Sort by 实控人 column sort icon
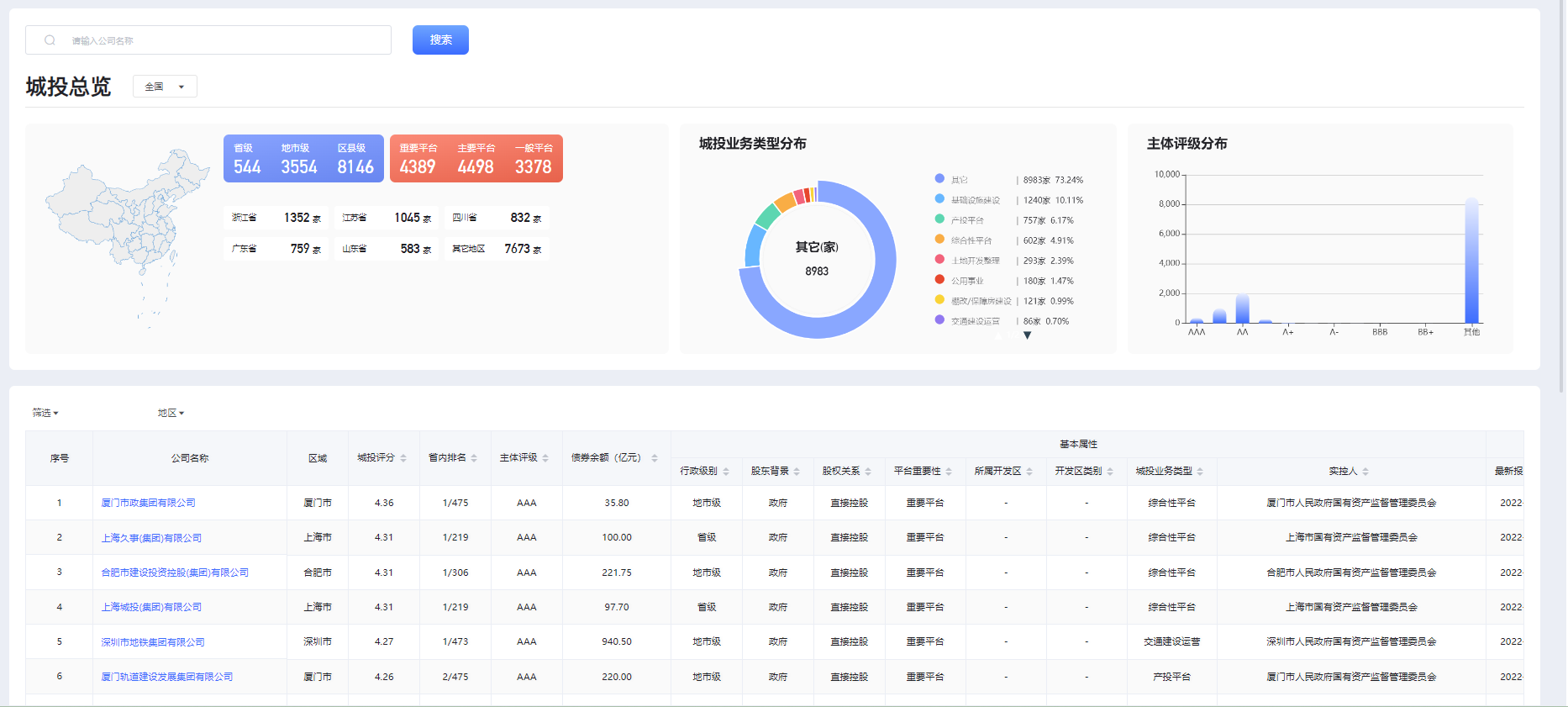Screen dimensions: 1568x707 [x=1365, y=472]
